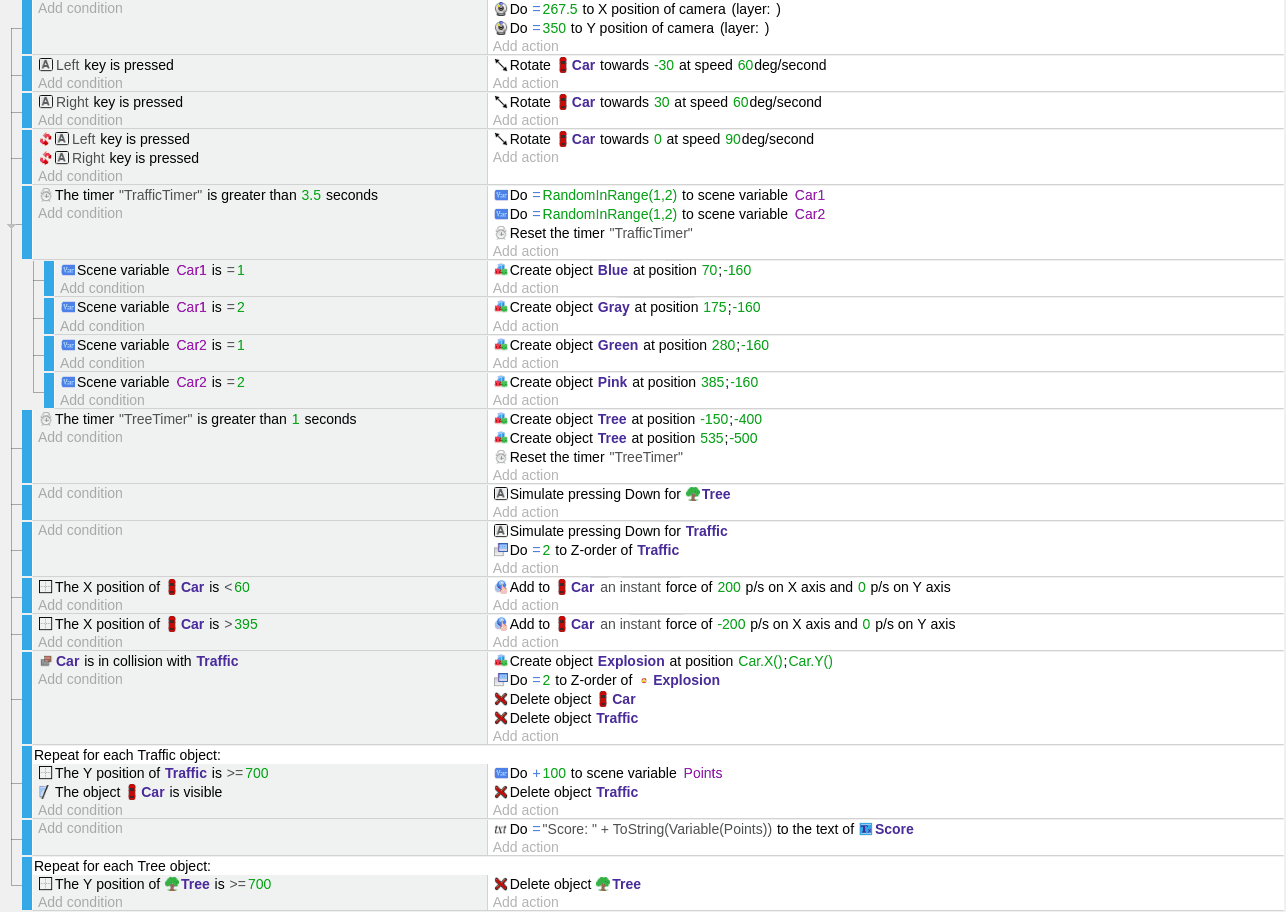Click the Tree icon in the Simulate pressing Down action
Image resolution: width=1287 pixels, height=912 pixels.
(692, 494)
